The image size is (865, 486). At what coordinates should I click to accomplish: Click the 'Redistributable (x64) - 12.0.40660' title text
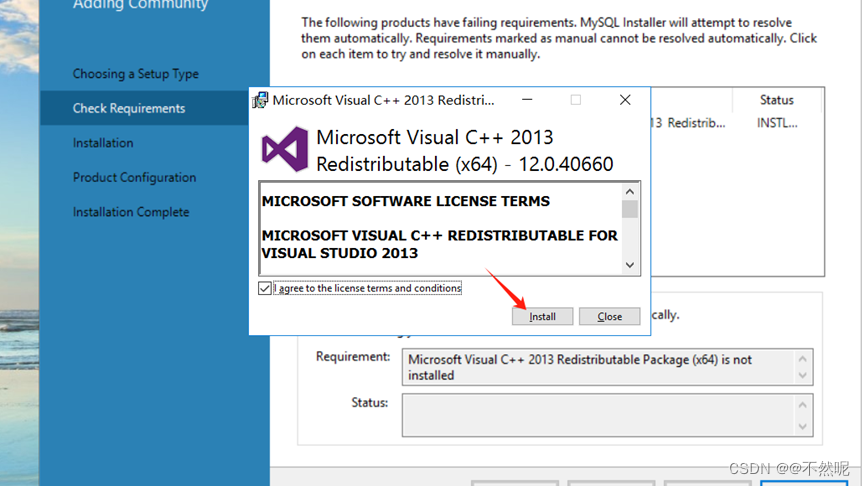[x=464, y=164]
